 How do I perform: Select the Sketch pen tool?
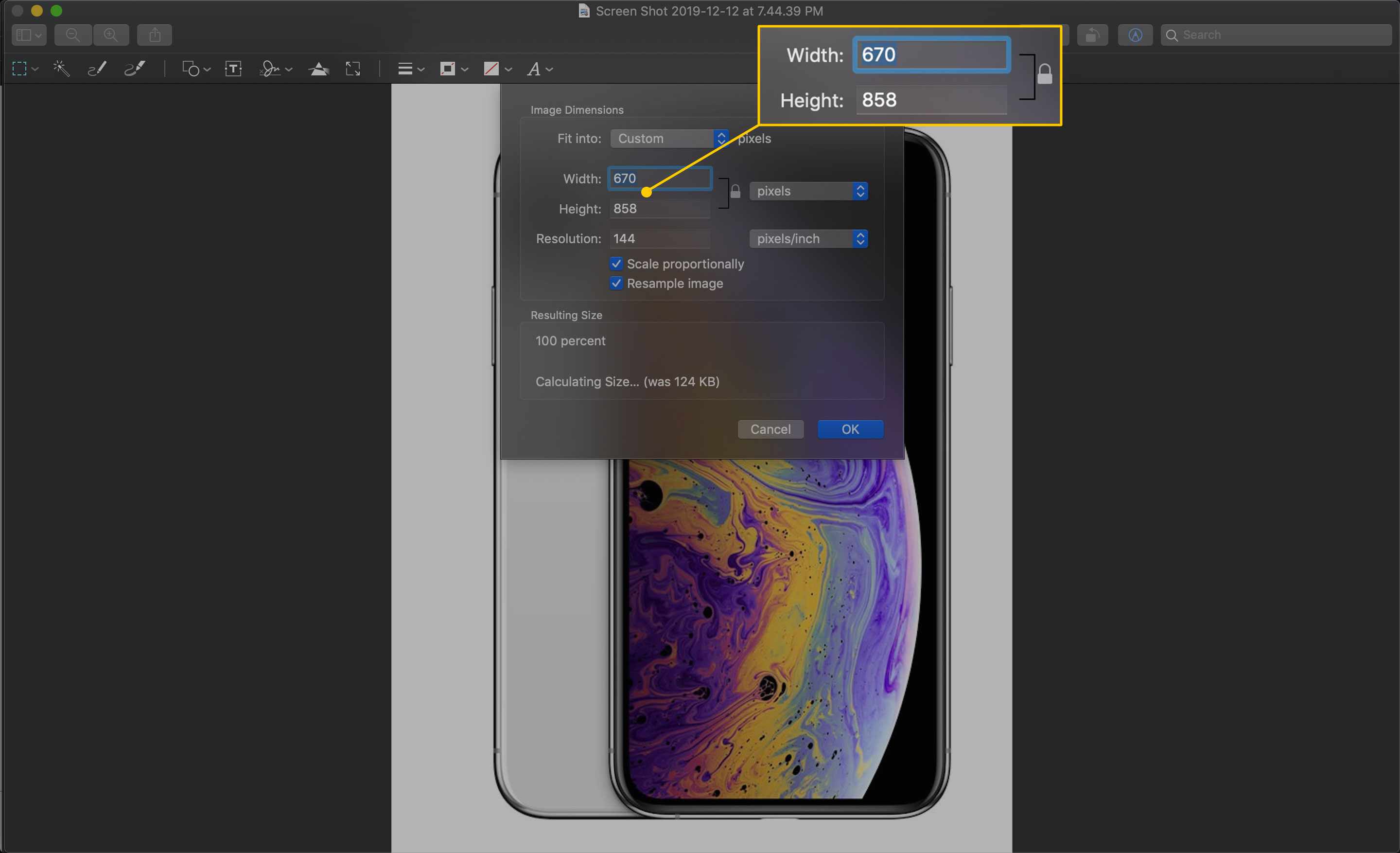(x=97, y=70)
